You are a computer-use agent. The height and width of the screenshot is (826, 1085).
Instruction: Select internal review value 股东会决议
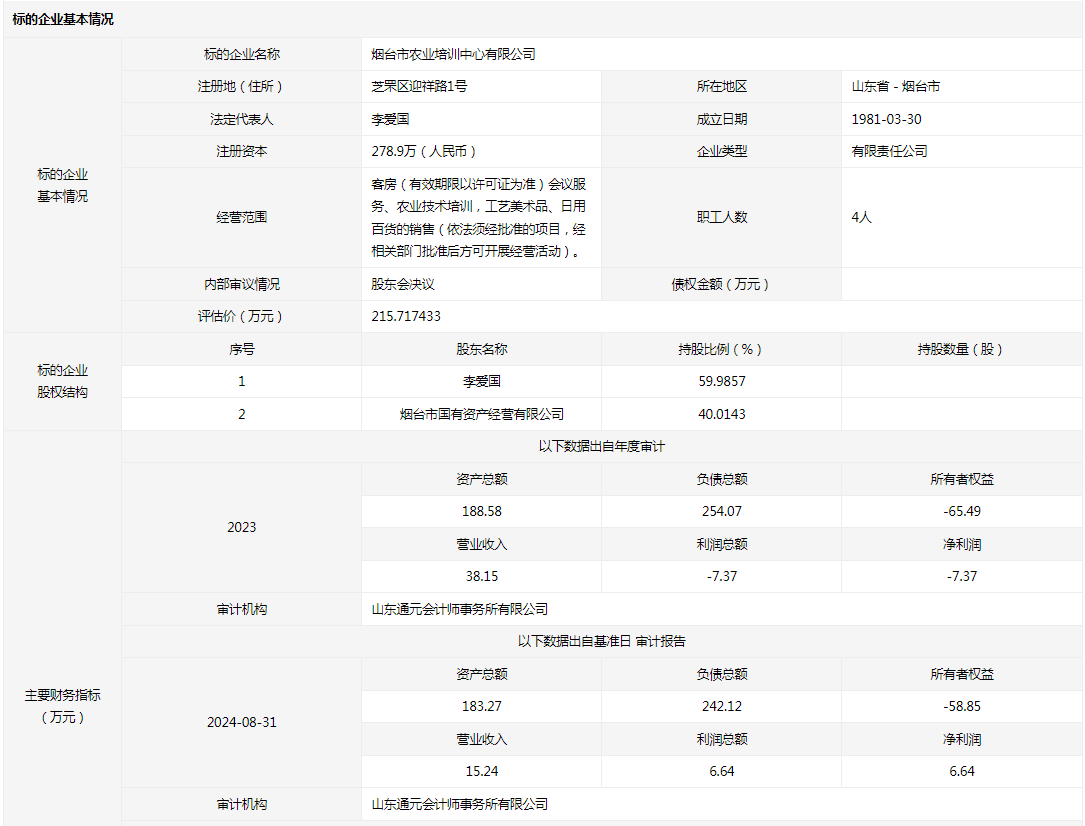pos(403,284)
